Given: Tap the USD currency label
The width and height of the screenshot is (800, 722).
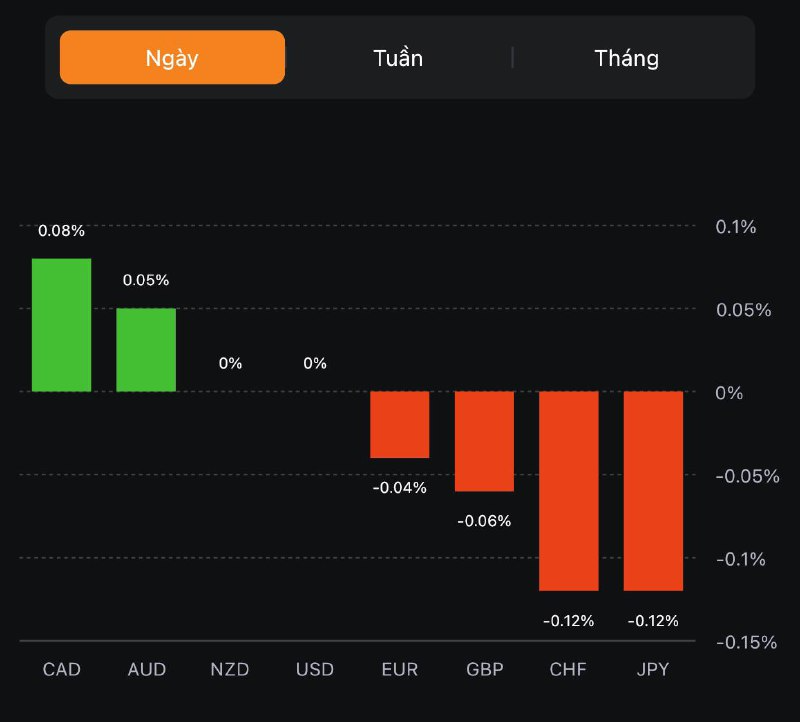Looking at the screenshot, I should click(315, 669).
